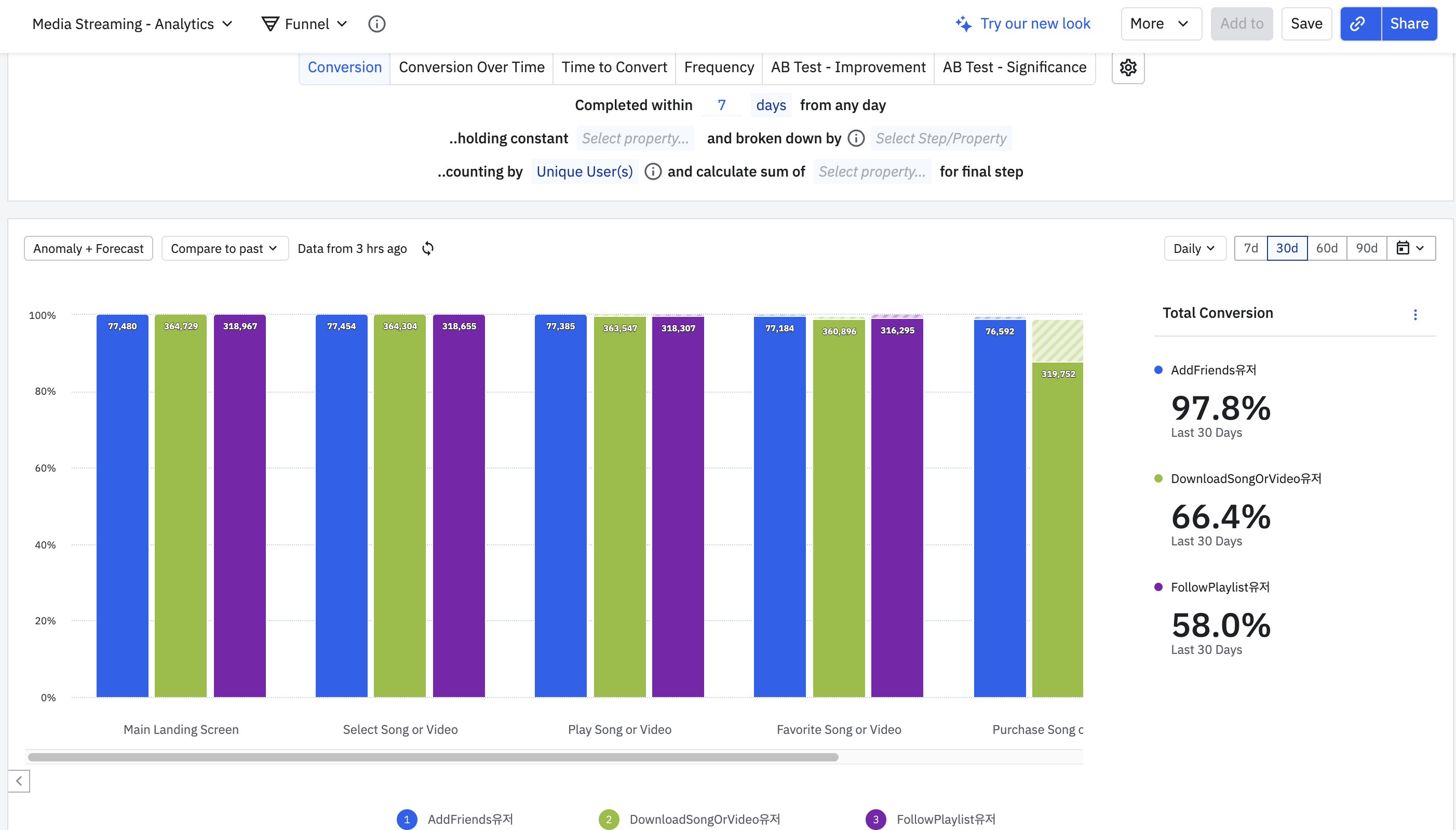Click the info icon next to Funnel
The image size is (1456, 830).
[376, 24]
